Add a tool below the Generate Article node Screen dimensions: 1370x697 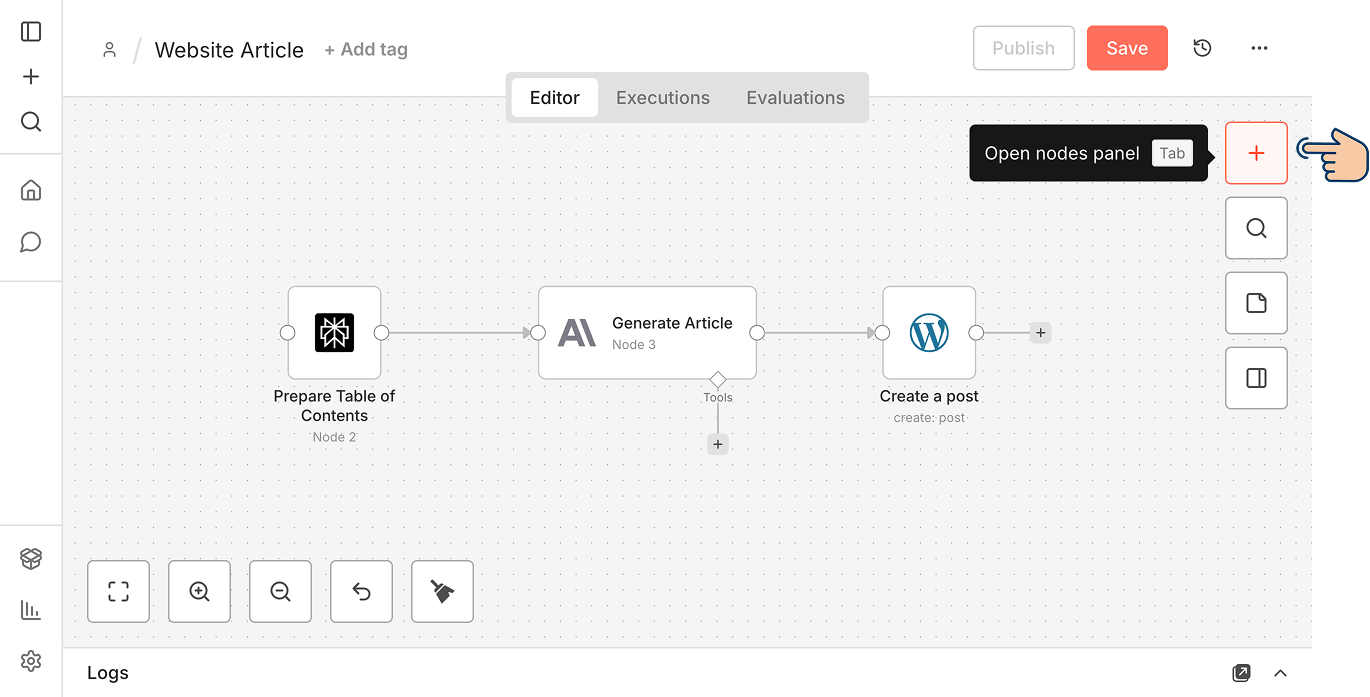(x=717, y=443)
